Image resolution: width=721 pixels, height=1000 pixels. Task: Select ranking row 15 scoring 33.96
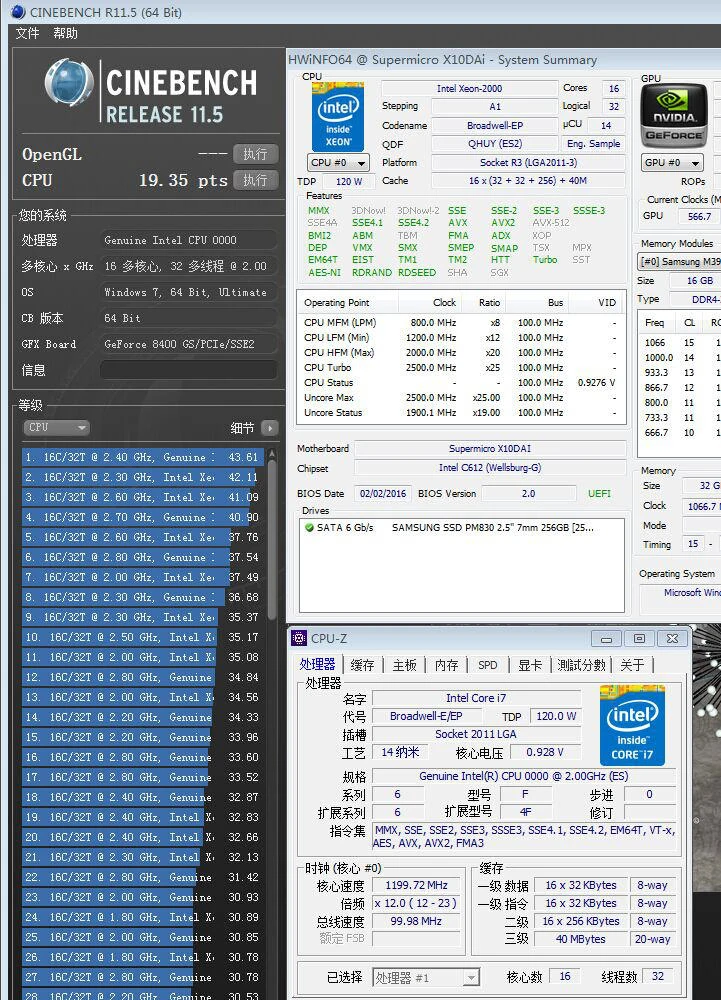tap(142, 737)
